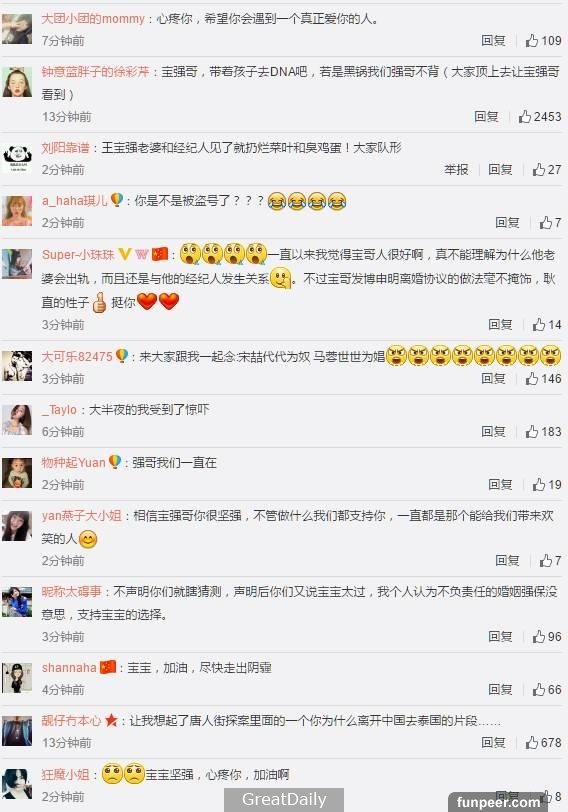Viewport: 568px width, 812px height.
Task: Open Super-小珠珠's profile via username
Action: pyautogui.click(x=78, y=254)
